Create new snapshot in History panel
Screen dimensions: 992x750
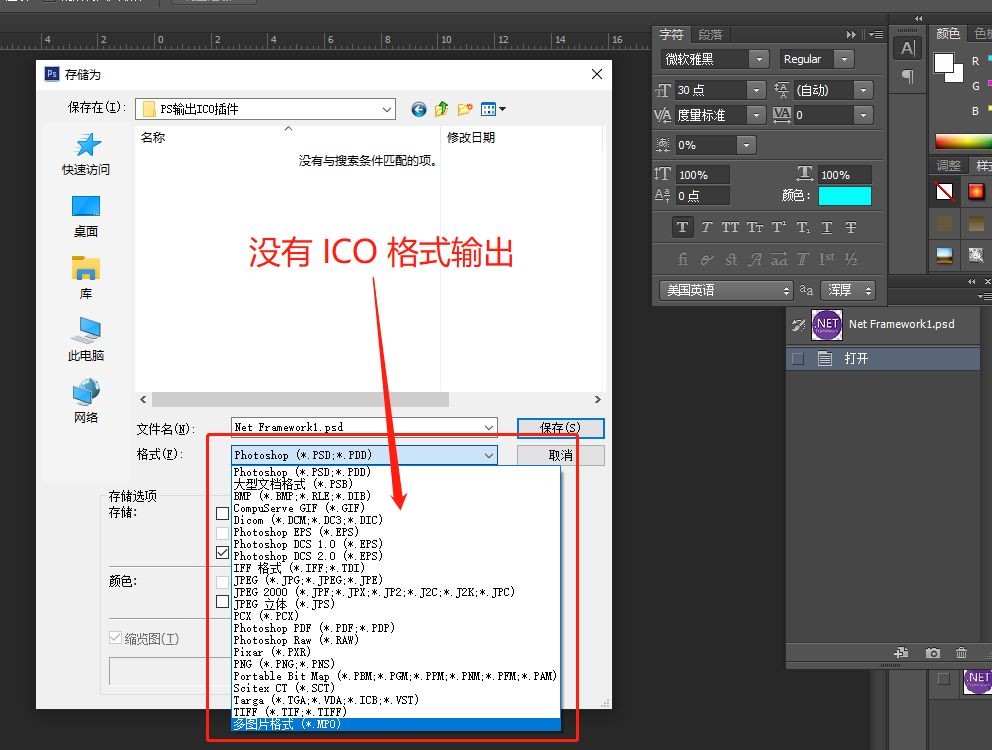pyautogui.click(x=933, y=653)
